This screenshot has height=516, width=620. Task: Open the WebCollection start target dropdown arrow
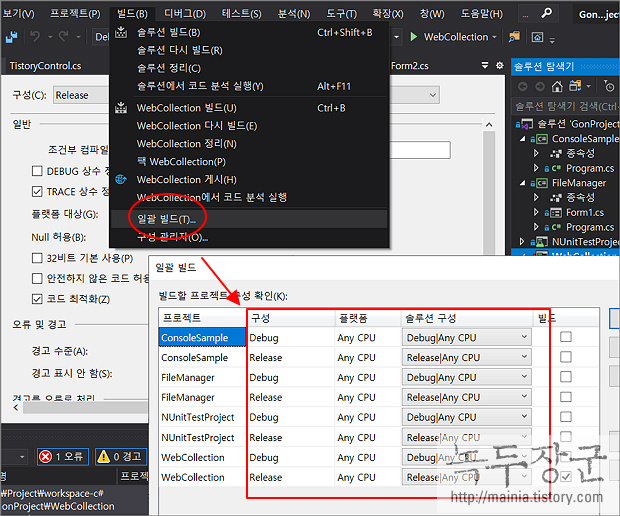click(494, 37)
